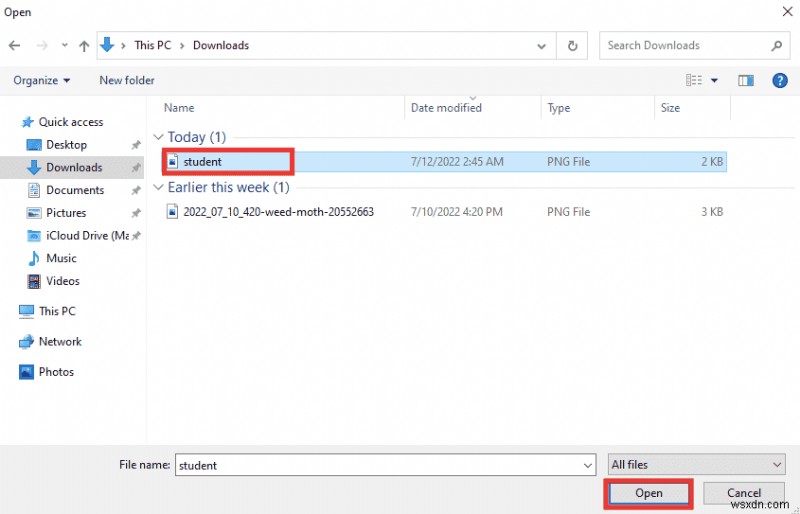
Task: Open Documents in the sidebar
Action: pyautogui.click(x=75, y=190)
